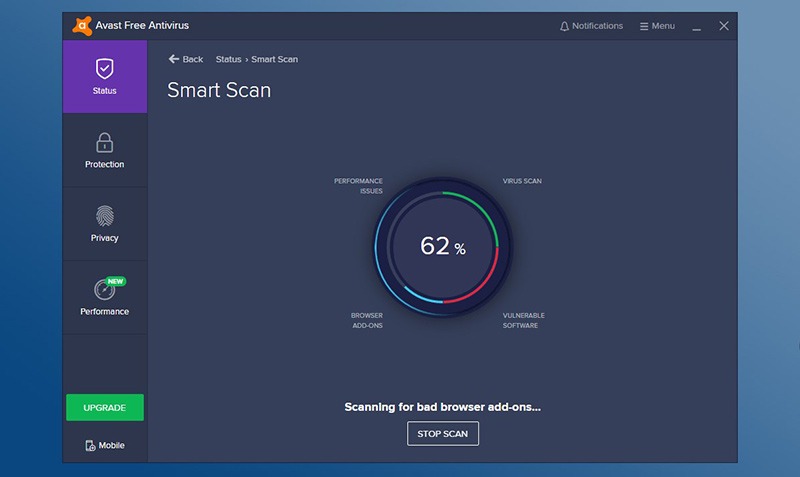Click the Performance Issues label
This screenshot has height=477, width=800.
tap(358, 186)
